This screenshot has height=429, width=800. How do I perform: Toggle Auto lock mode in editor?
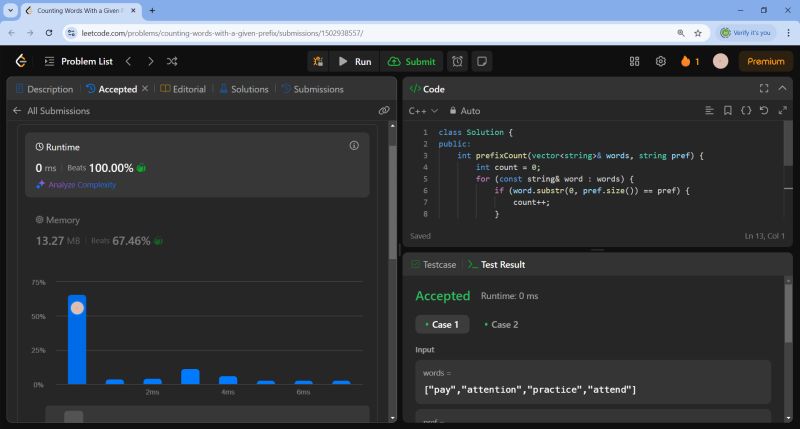[465, 111]
